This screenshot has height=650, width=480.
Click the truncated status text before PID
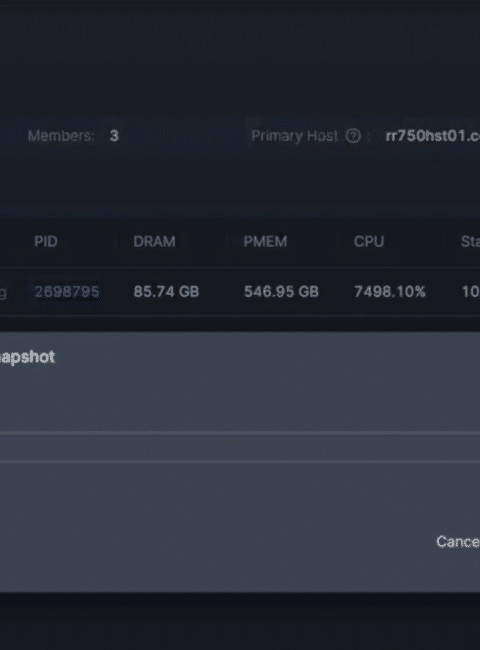point(3,293)
